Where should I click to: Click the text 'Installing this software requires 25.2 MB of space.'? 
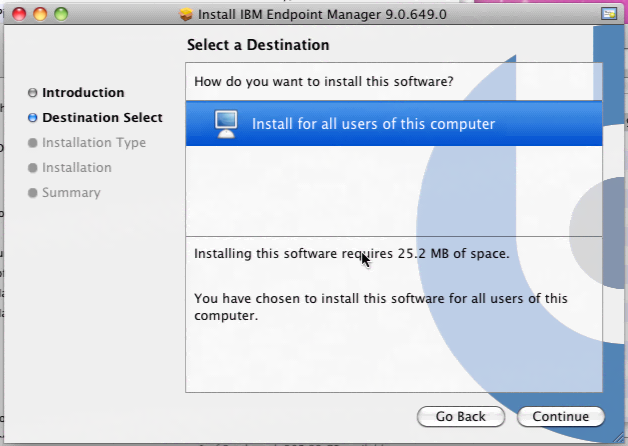tap(352, 254)
